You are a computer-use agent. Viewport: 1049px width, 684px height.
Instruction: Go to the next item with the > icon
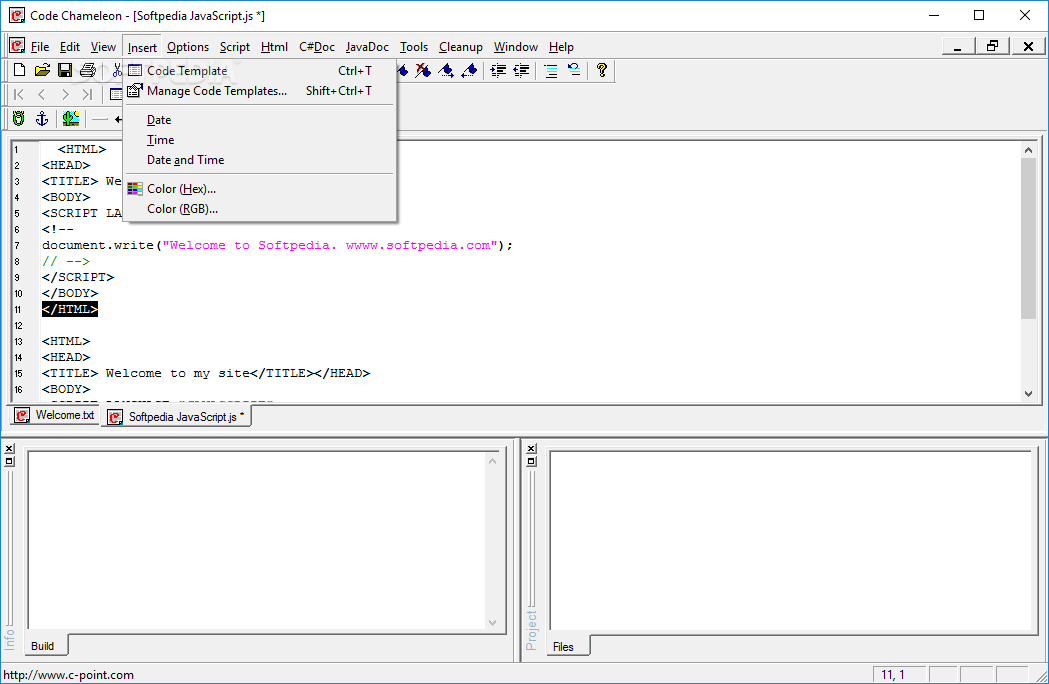pos(64,94)
